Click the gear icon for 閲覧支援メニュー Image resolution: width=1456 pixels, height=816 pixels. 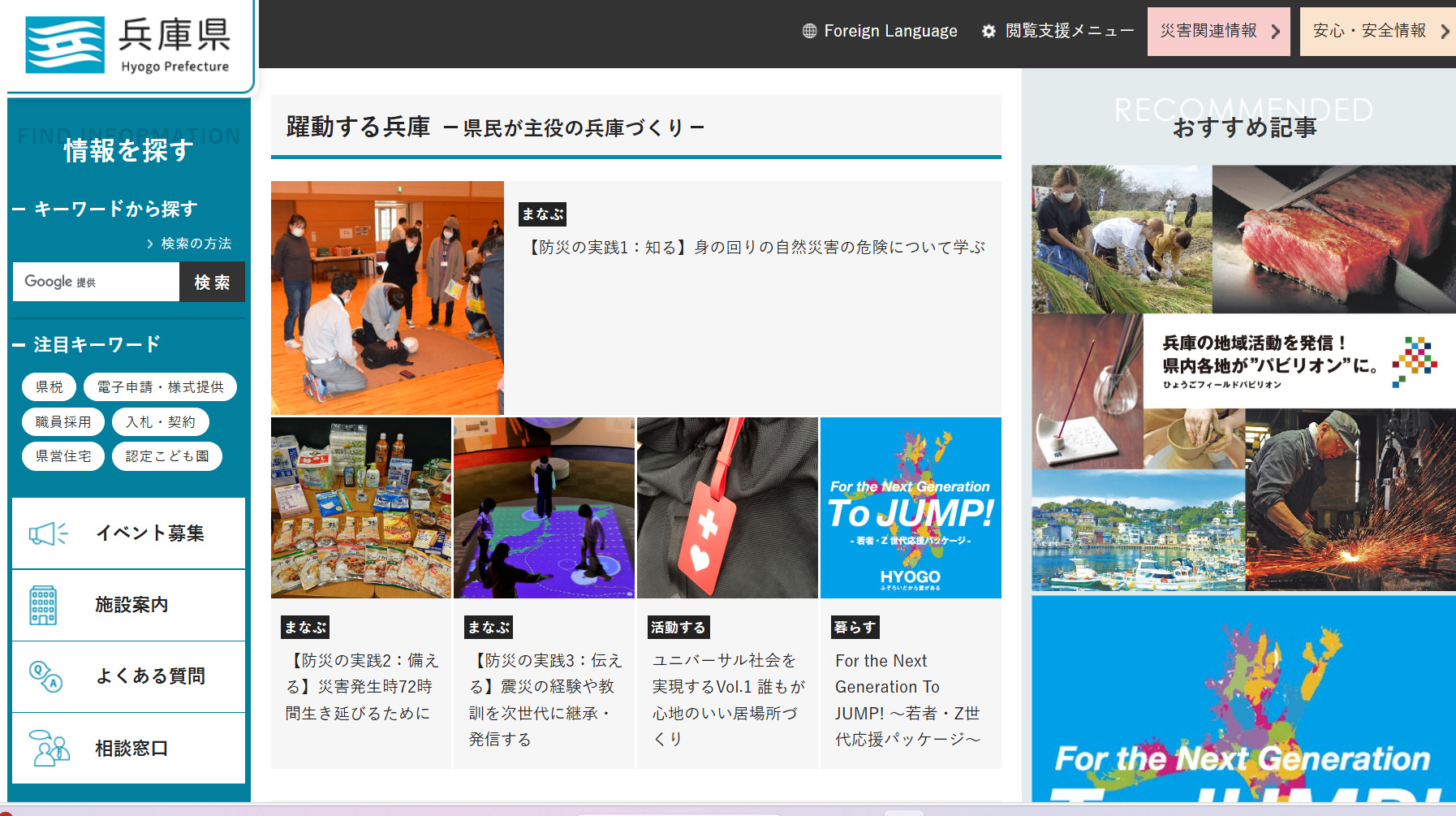[989, 31]
